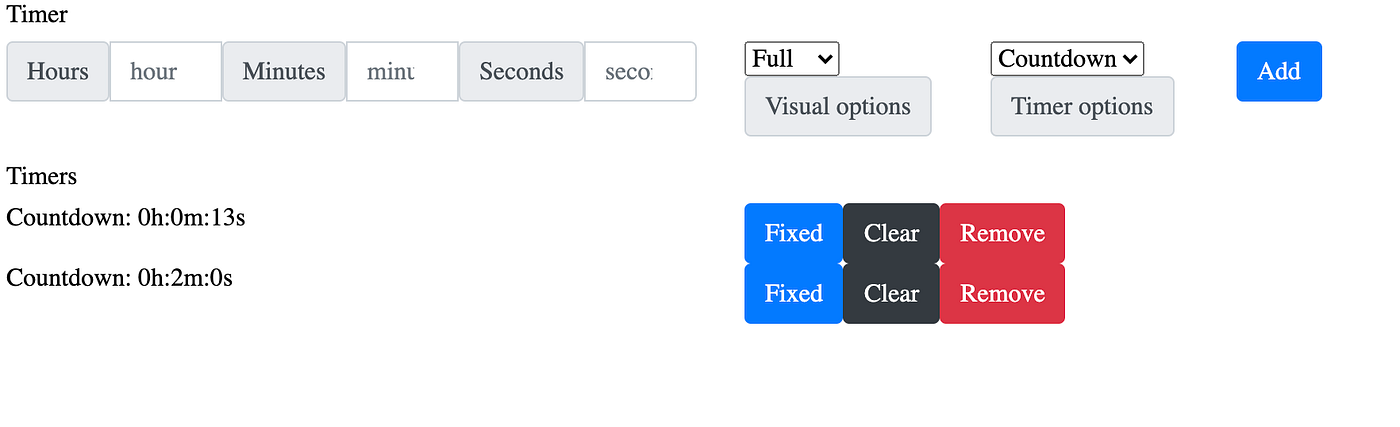Viewport: 1400px width, 427px height.
Task: Expand the Visual options panel
Action: pos(838,106)
